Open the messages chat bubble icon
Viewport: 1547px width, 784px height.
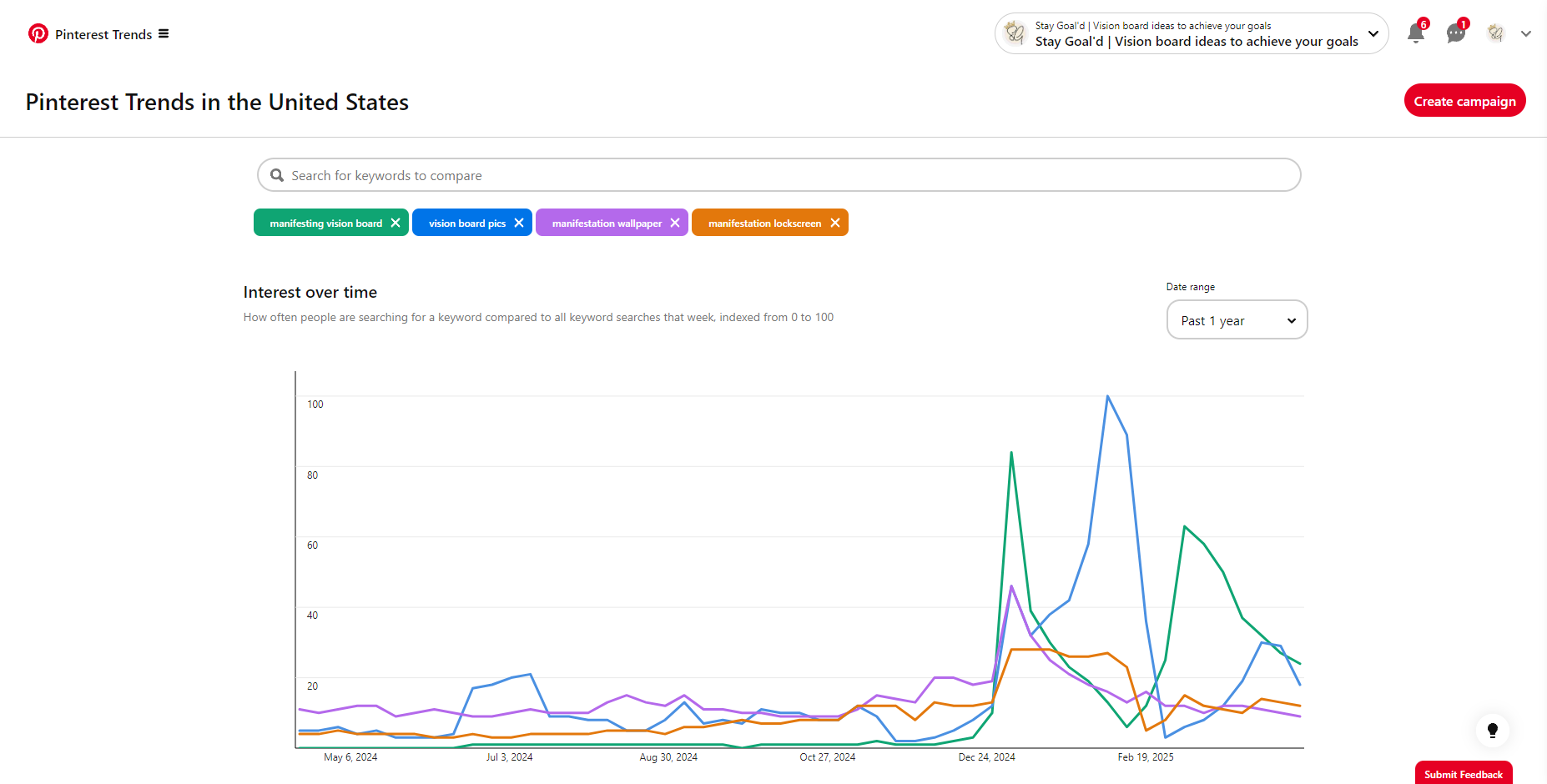pos(1455,33)
